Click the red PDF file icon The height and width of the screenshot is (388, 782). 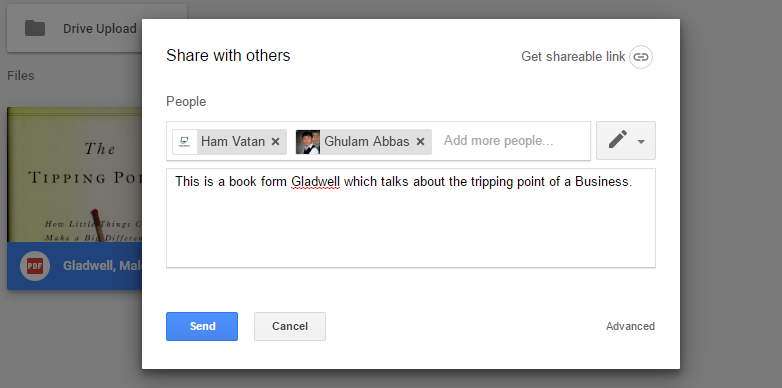[35, 266]
